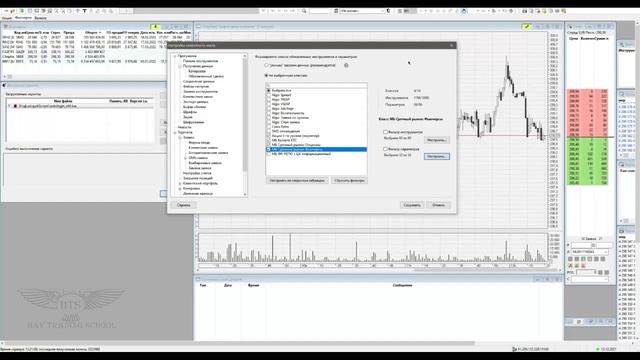Collapse the 'Программа' tree node
Image resolution: width=640 pixels, height=360 pixels.
175,56
